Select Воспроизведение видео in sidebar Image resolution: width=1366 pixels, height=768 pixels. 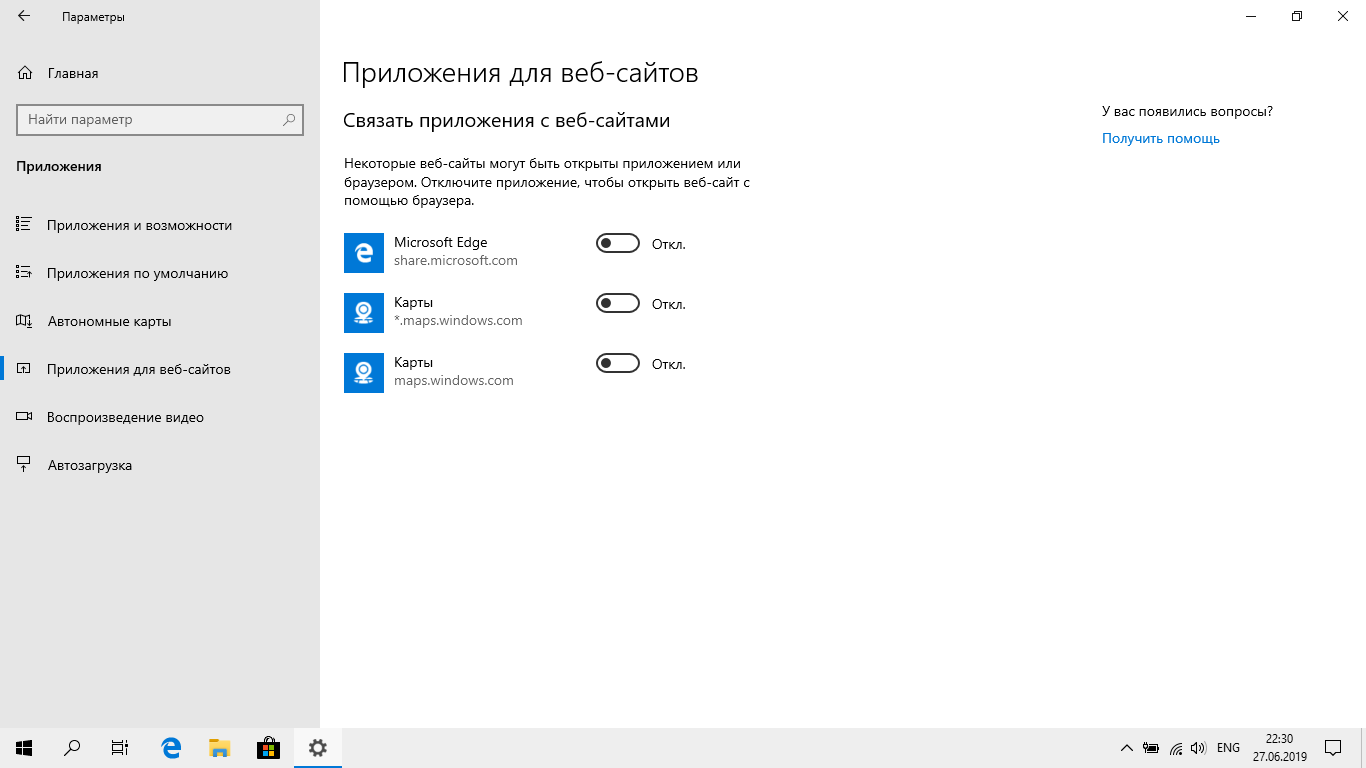pyautogui.click(x=125, y=417)
